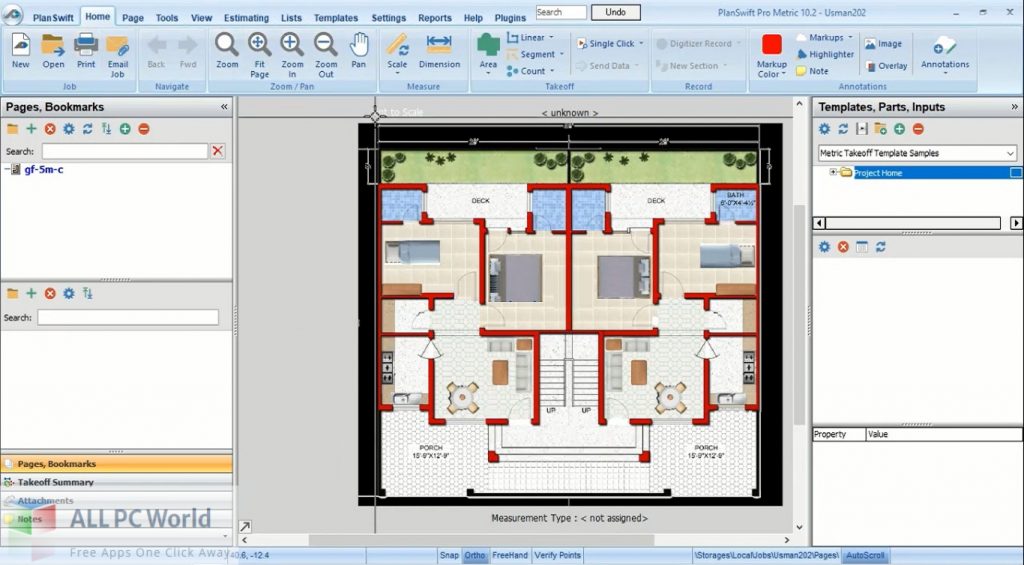Open the Scale tool

[x=397, y=45]
